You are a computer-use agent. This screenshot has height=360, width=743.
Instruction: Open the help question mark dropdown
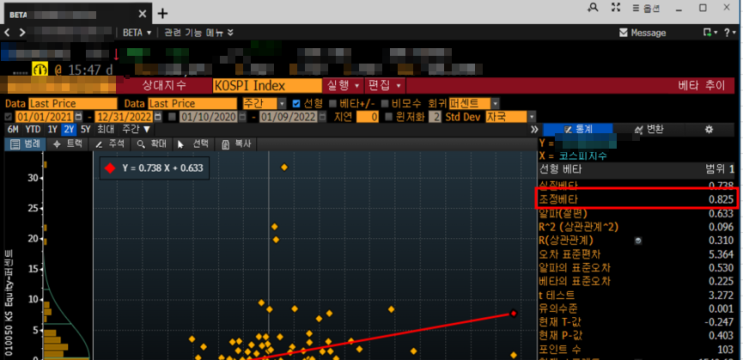click(x=730, y=32)
